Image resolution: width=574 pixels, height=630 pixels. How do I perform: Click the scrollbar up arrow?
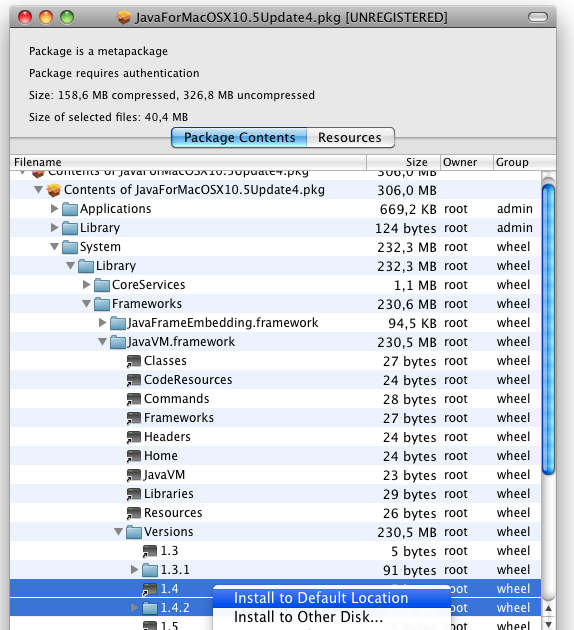[x=548, y=608]
